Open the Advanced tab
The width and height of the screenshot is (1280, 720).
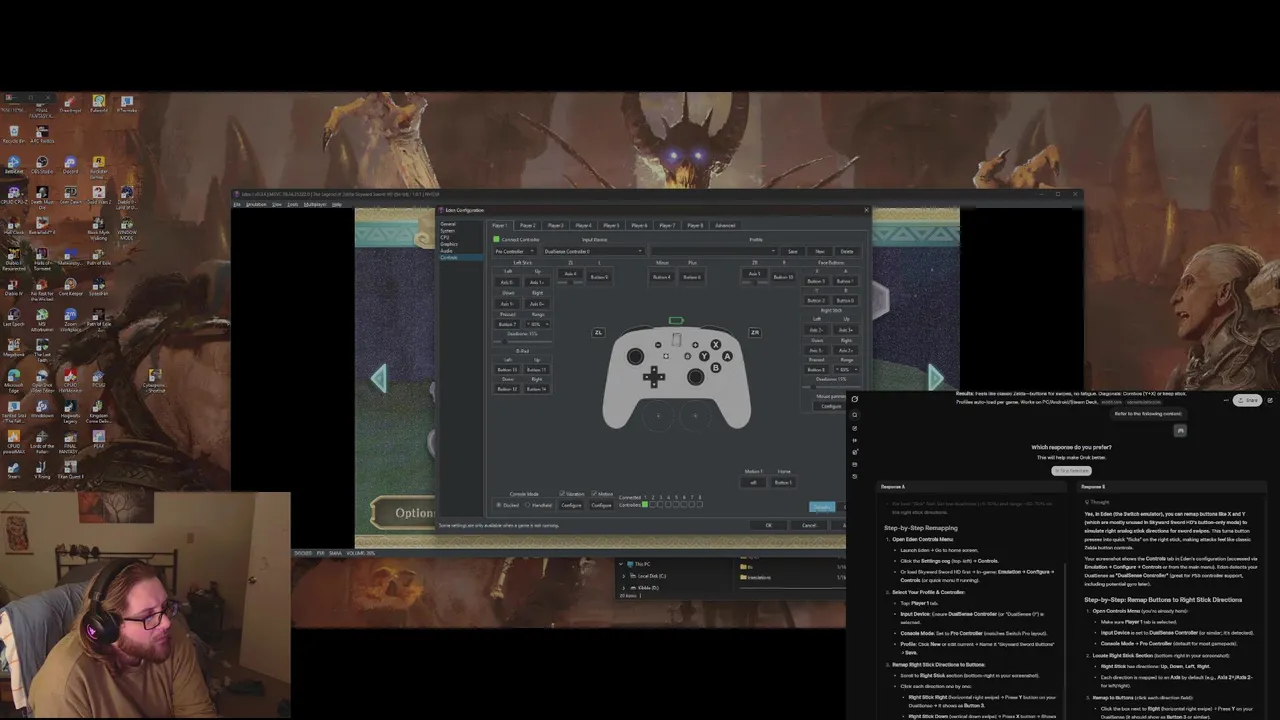725,225
